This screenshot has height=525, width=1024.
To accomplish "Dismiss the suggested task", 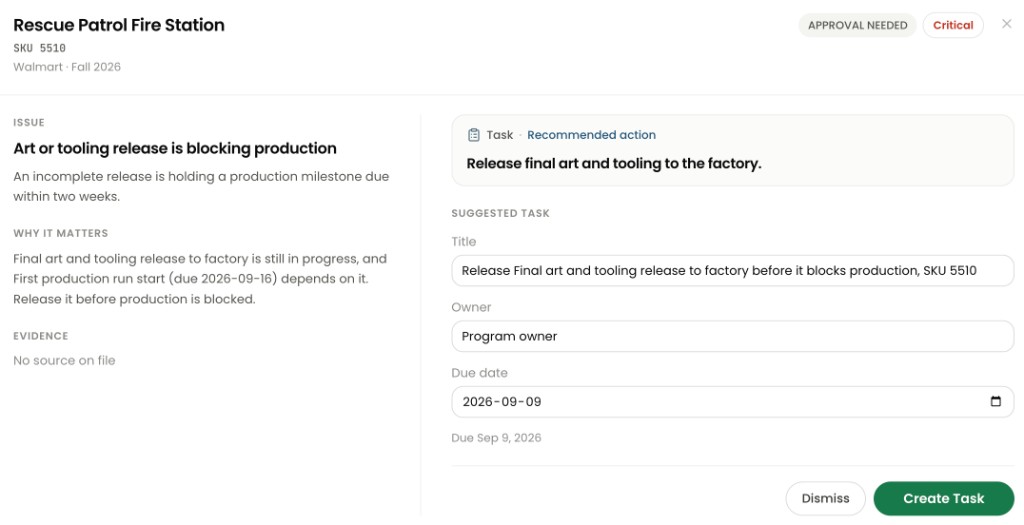I will click(825, 498).
